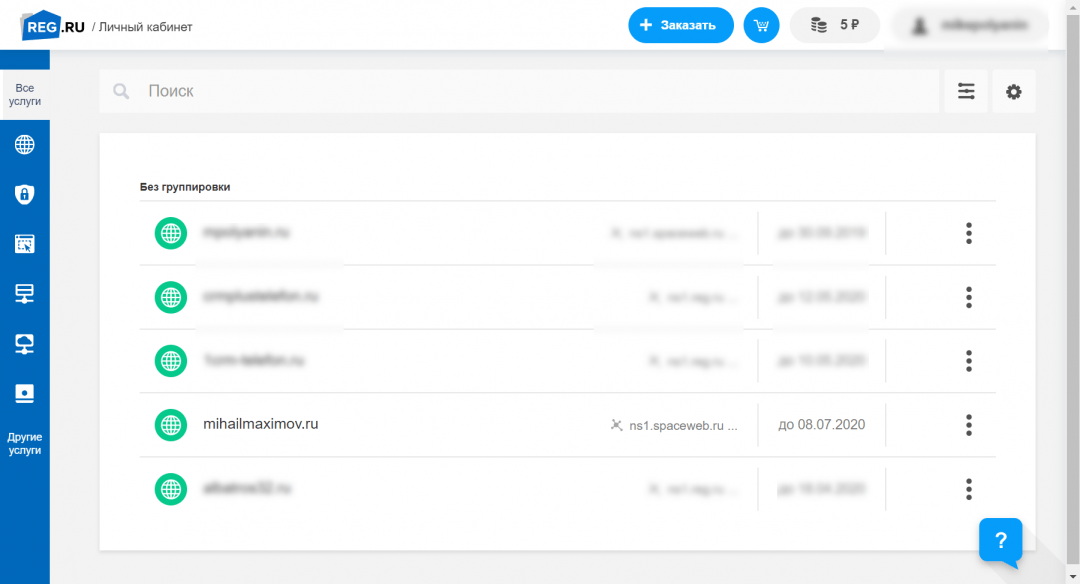The image size is (1080, 584).
Task: Open the shopping cart
Action: click(761, 25)
